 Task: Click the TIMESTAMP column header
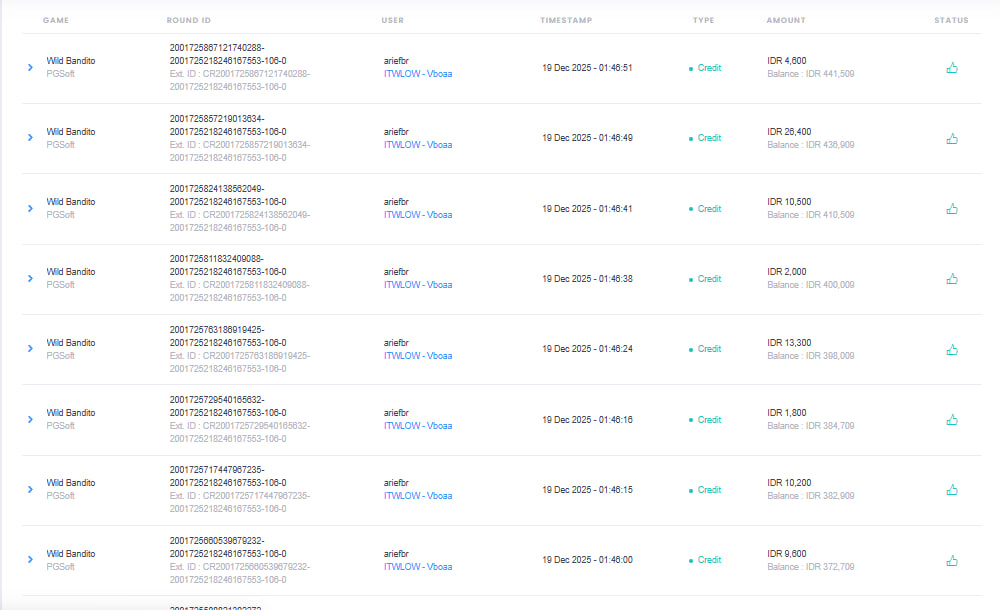point(566,20)
